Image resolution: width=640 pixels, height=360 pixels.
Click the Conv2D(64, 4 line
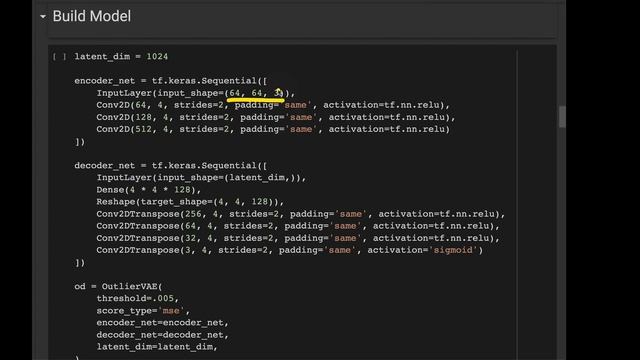click(x=273, y=105)
